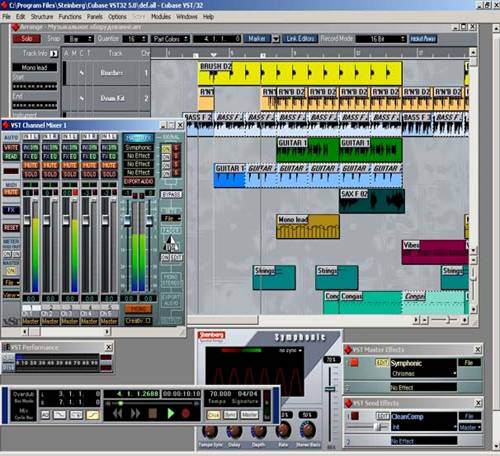This screenshot has height=456, width=500.
Task: Open the no sync dropdown in Symphonic plugin
Action: pos(290,350)
